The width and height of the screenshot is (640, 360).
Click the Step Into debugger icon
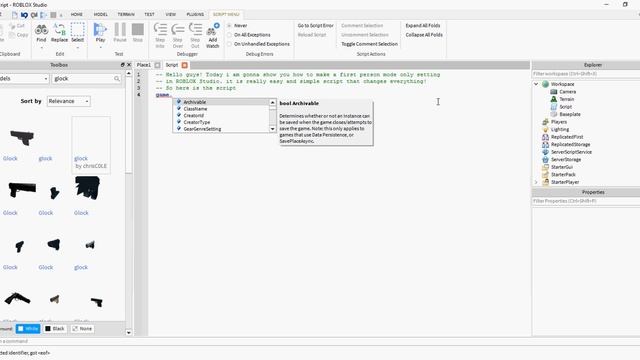pyautogui.click(x=160, y=29)
